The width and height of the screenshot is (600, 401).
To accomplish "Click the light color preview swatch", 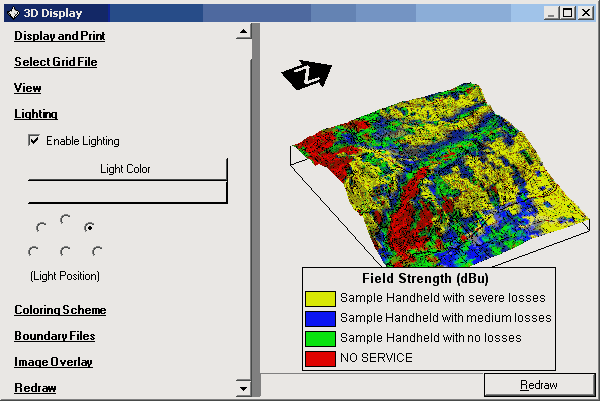I will click(x=127, y=192).
